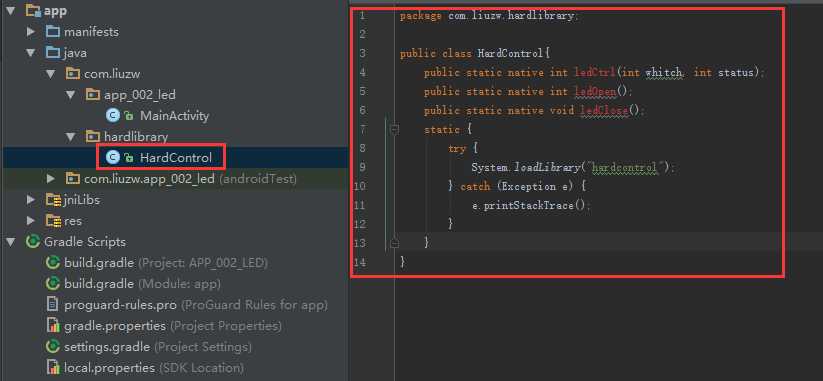Click the local.properties file icon
Viewport: 823px width, 381px height.
52,367
